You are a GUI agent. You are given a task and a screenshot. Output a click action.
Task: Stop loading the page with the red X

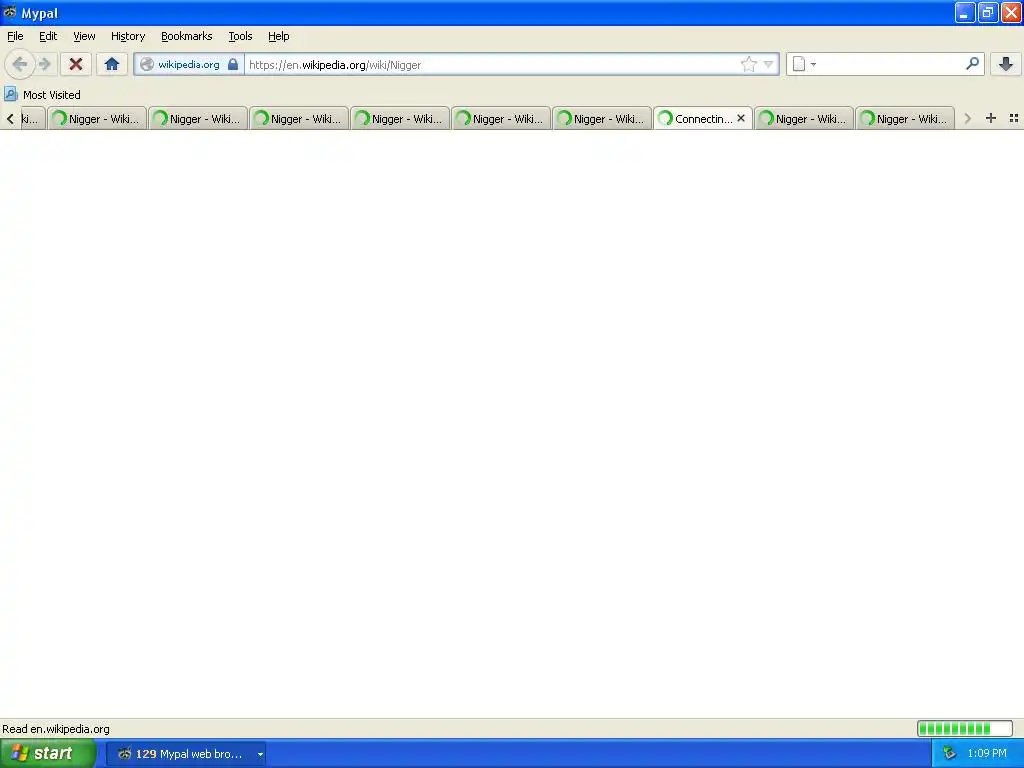(76, 64)
